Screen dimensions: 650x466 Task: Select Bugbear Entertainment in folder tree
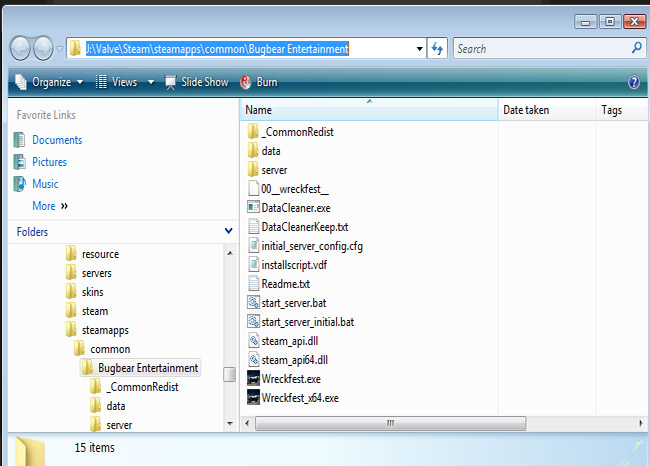tap(148, 368)
